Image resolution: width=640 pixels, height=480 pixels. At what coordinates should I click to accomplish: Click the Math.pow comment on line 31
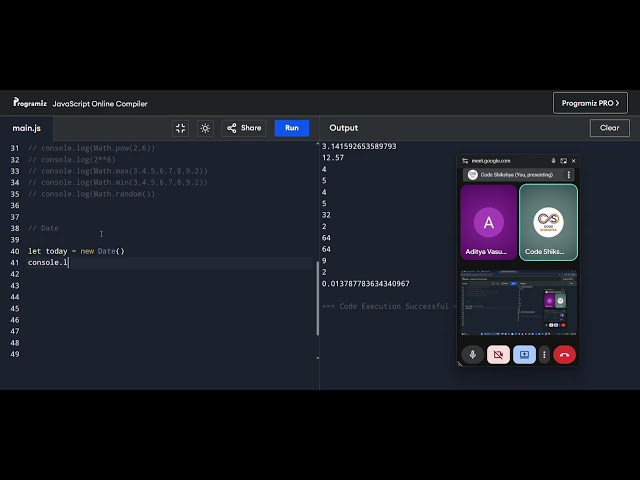91,148
